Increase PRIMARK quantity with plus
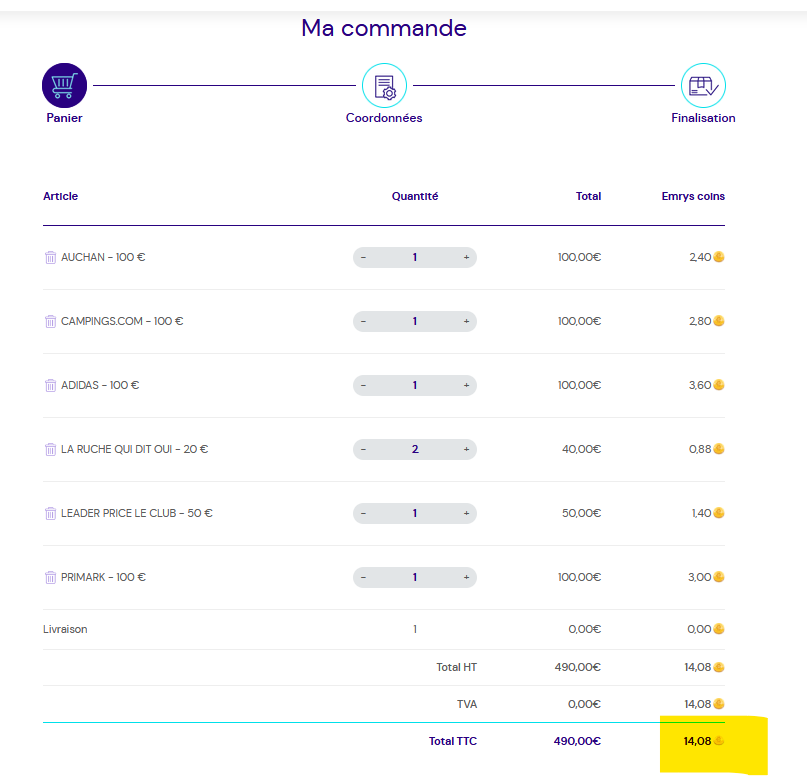 coord(466,577)
